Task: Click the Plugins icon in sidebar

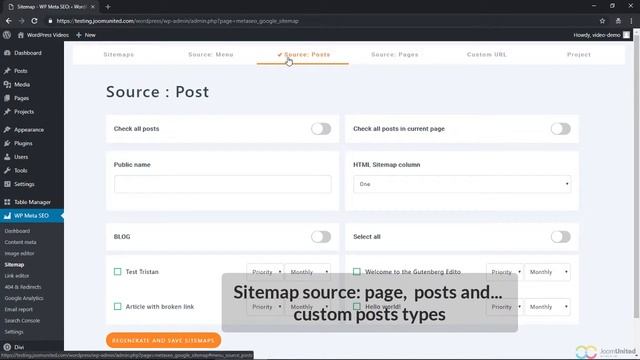Action: (7, 143)
